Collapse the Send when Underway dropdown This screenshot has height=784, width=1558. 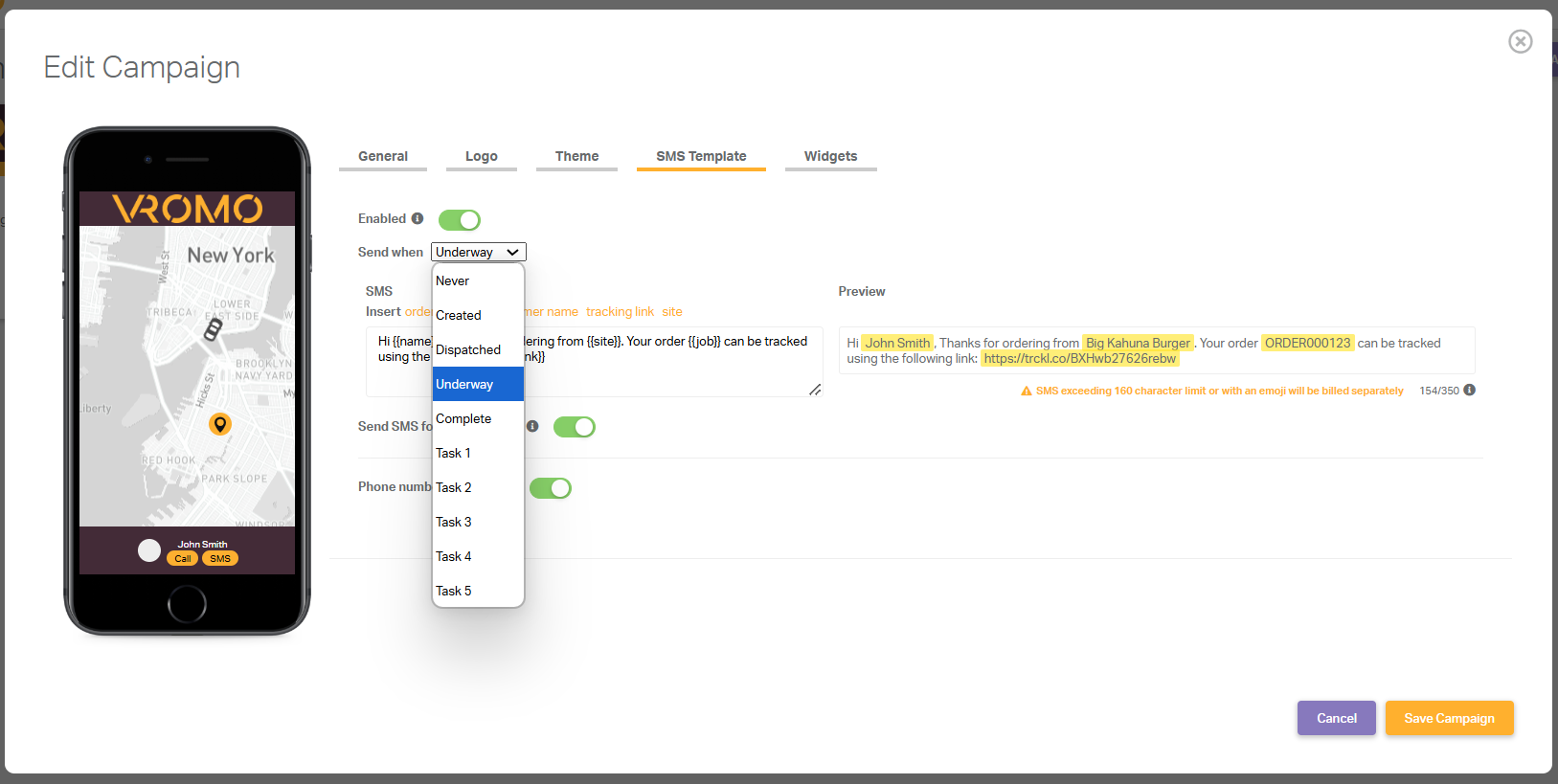click(x=479, y=252)
